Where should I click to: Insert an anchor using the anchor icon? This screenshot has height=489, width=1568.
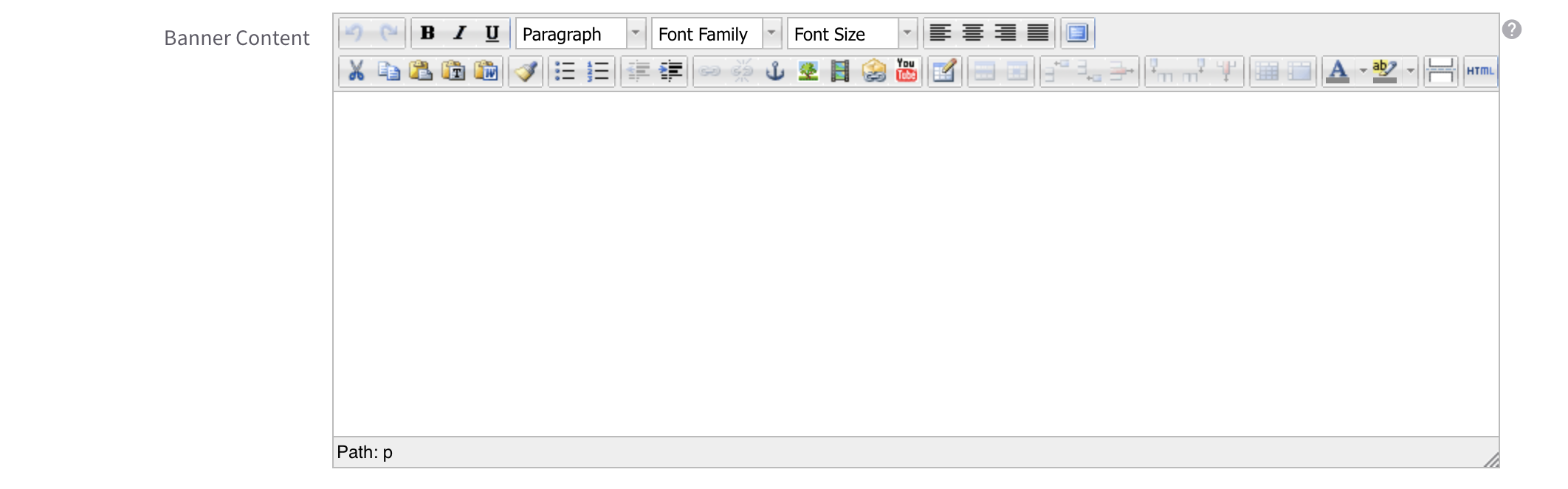(775, 72)
